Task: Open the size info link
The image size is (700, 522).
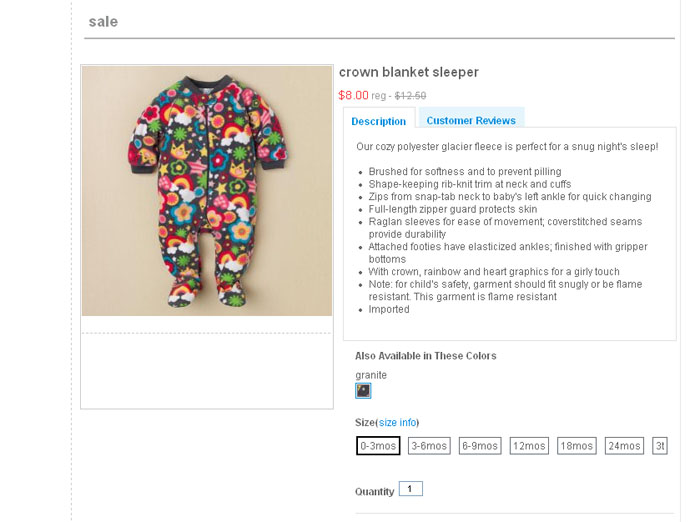Action: [398, 423]
